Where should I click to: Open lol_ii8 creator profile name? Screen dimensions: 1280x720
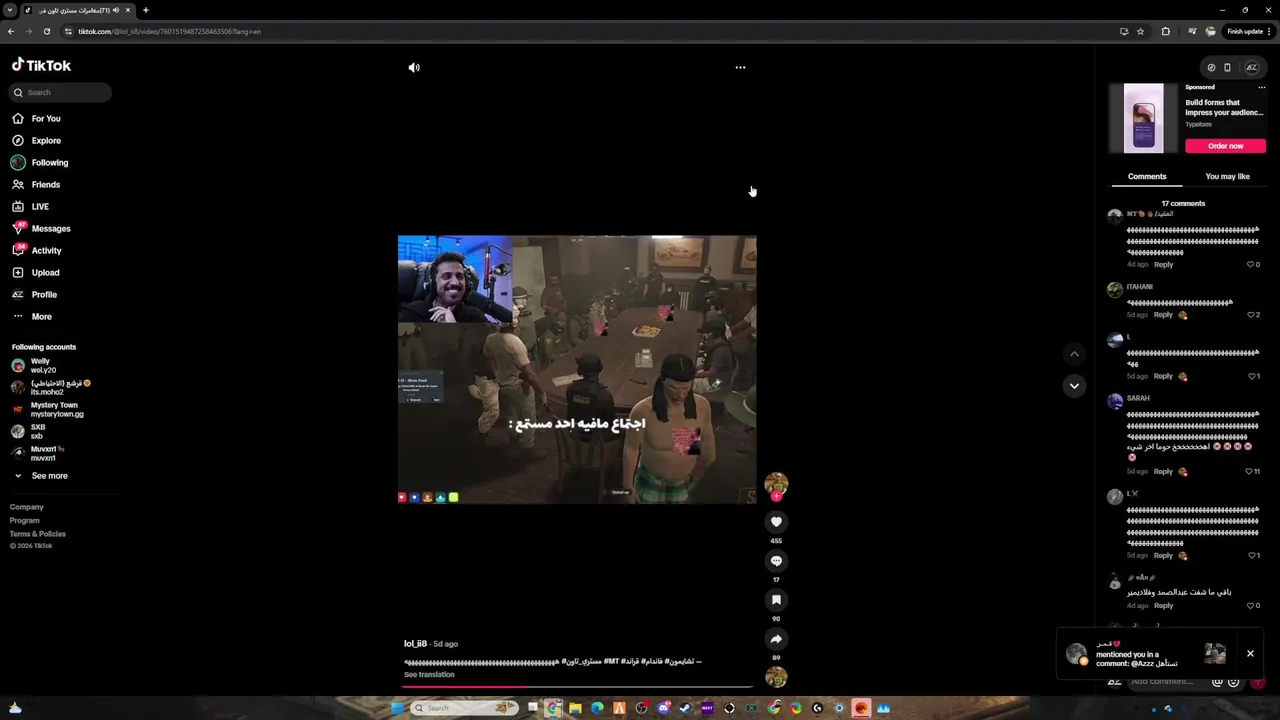416,644
